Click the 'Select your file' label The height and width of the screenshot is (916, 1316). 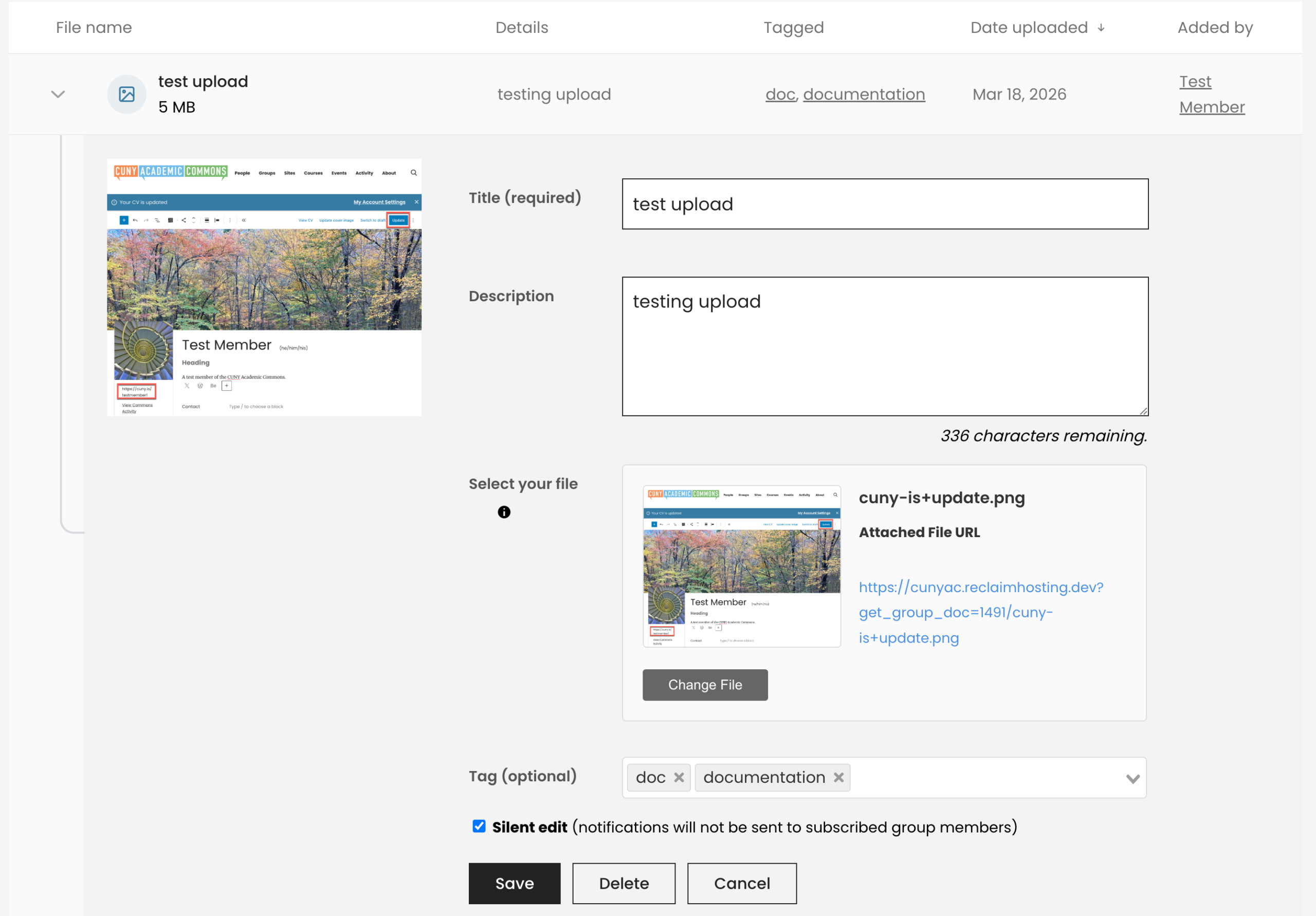pyautogui.click(x=523, y=484)
